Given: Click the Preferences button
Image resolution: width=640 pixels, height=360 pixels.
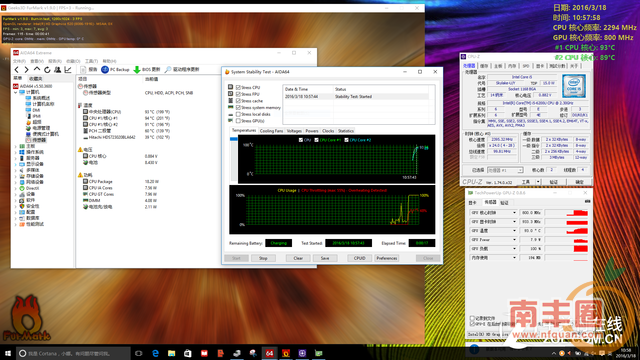Looking at the screenshot, I should coord(387,258).
